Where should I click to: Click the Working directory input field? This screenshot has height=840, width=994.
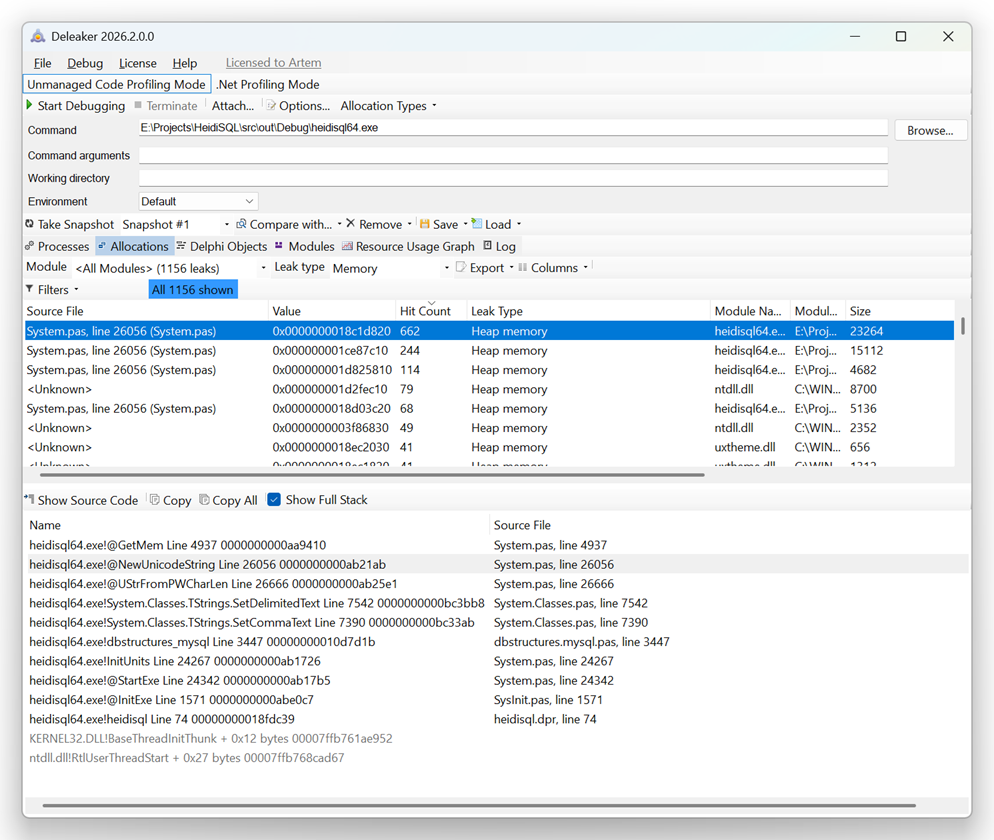[513, 178]
